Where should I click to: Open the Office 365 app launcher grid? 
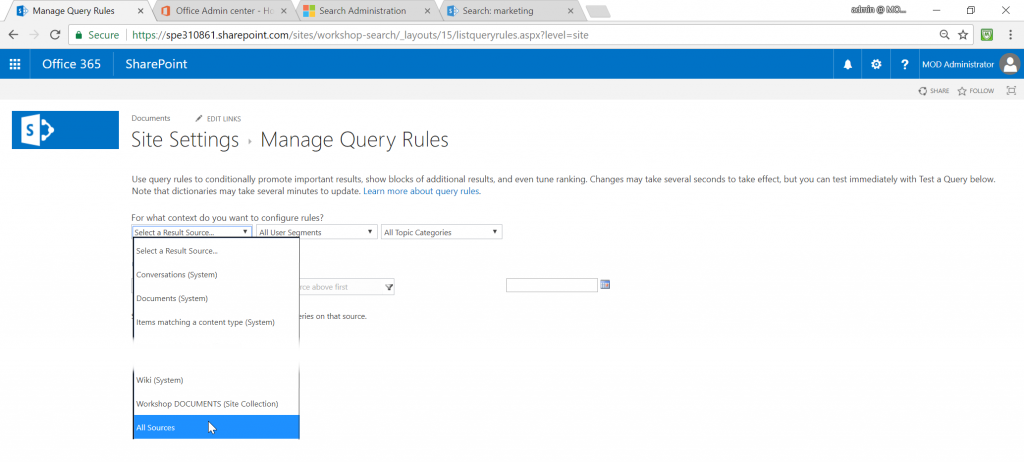tap(14, 64)
